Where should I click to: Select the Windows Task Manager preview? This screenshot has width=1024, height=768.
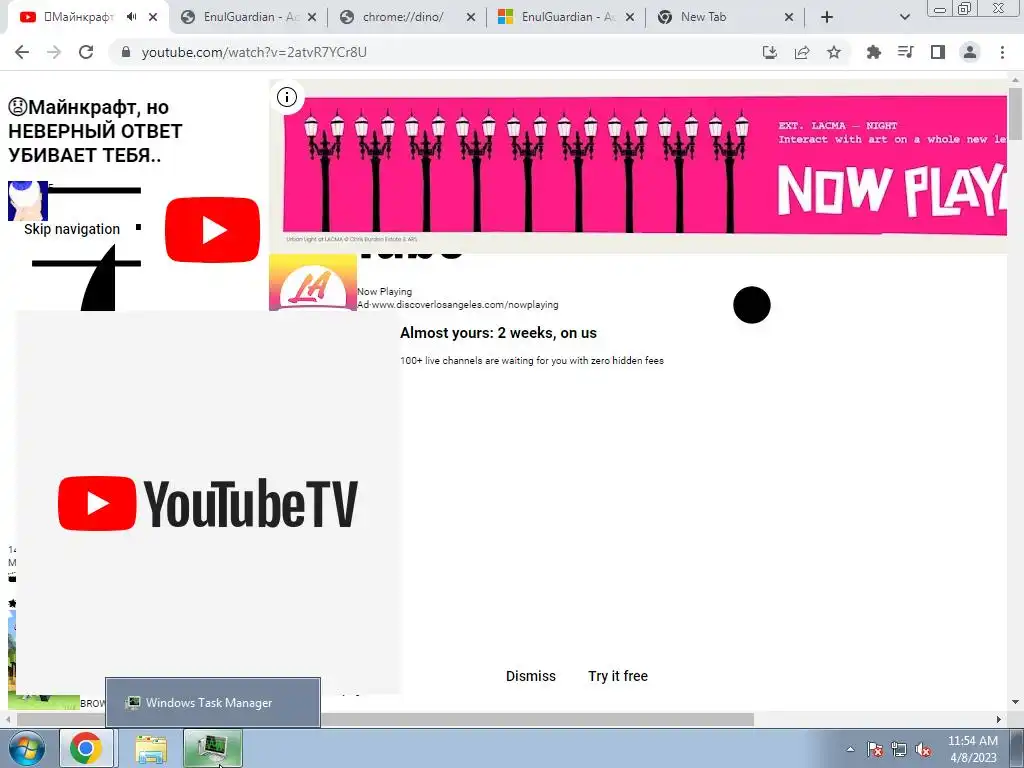213,703
